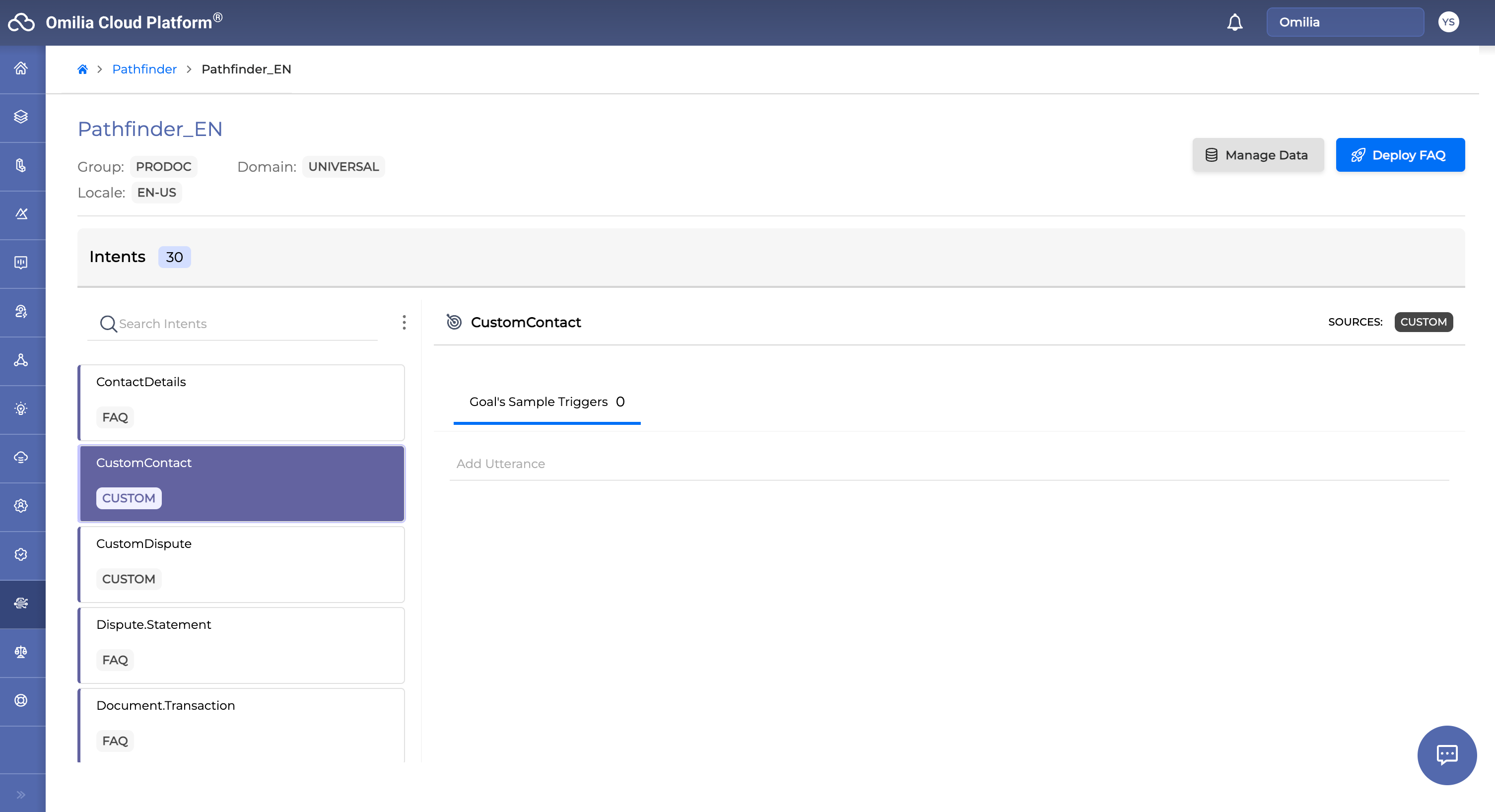Screen dimensions: 1495x812
Task: Click the Manage Data button
Action: [1258, 155]
